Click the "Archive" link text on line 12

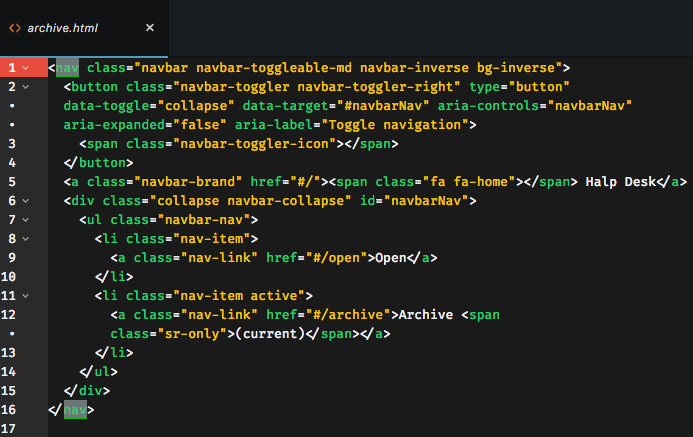pos(426,315)
